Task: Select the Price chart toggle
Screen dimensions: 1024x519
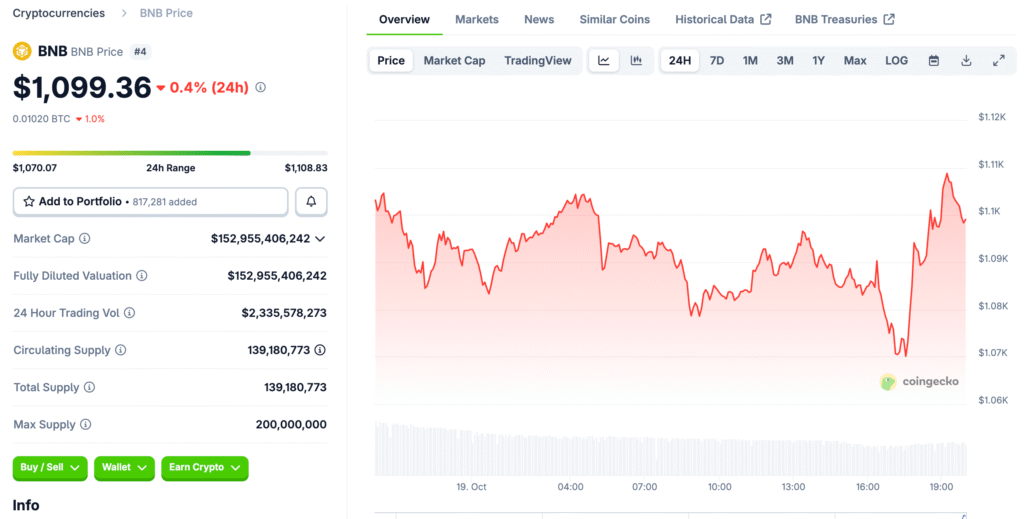Action: click(x=391, y=61)
